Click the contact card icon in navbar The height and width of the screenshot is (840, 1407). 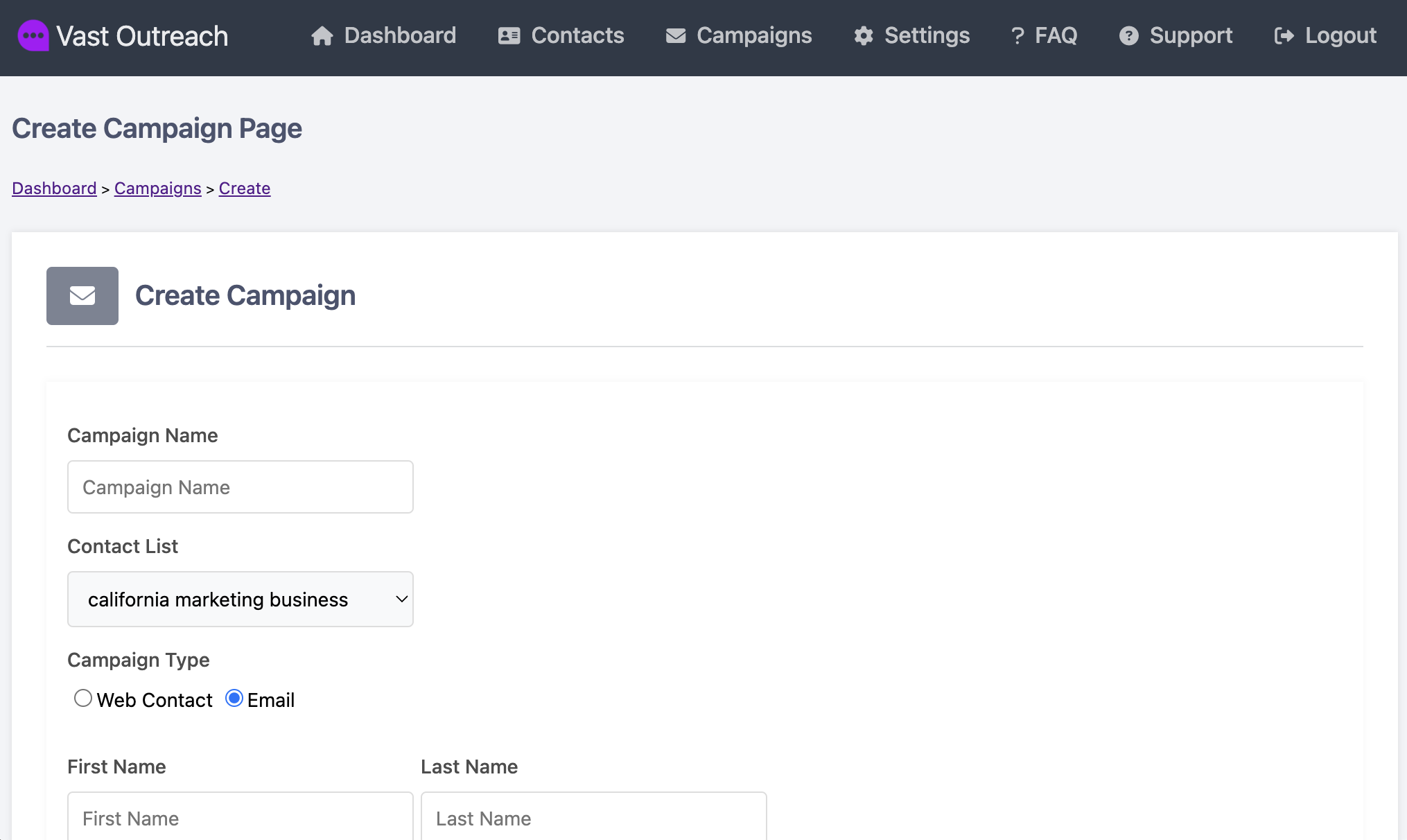point(509,36)
